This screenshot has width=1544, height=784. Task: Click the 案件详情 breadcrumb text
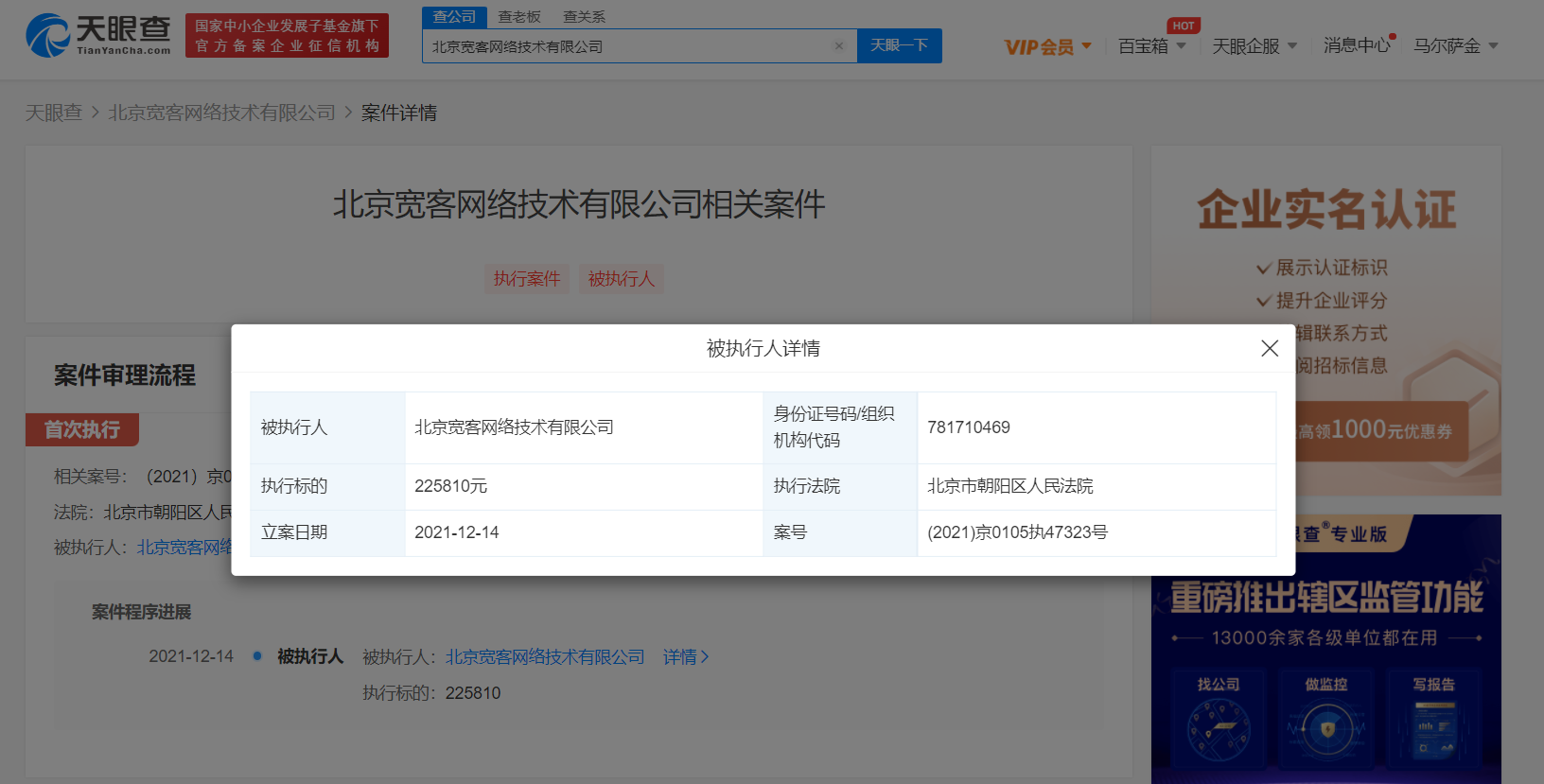click(x=399, y=113)
